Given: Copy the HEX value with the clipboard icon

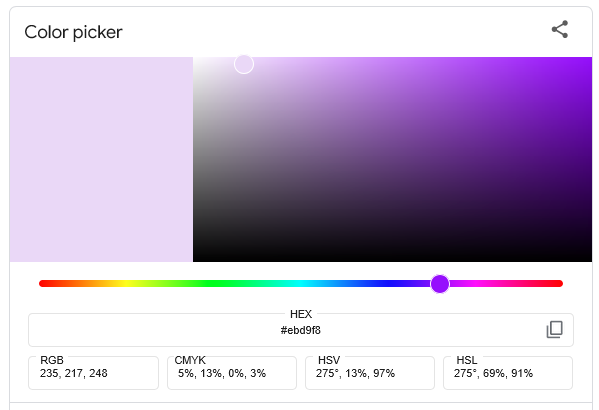Looking at the screenshot, I should tap(554, 329).
